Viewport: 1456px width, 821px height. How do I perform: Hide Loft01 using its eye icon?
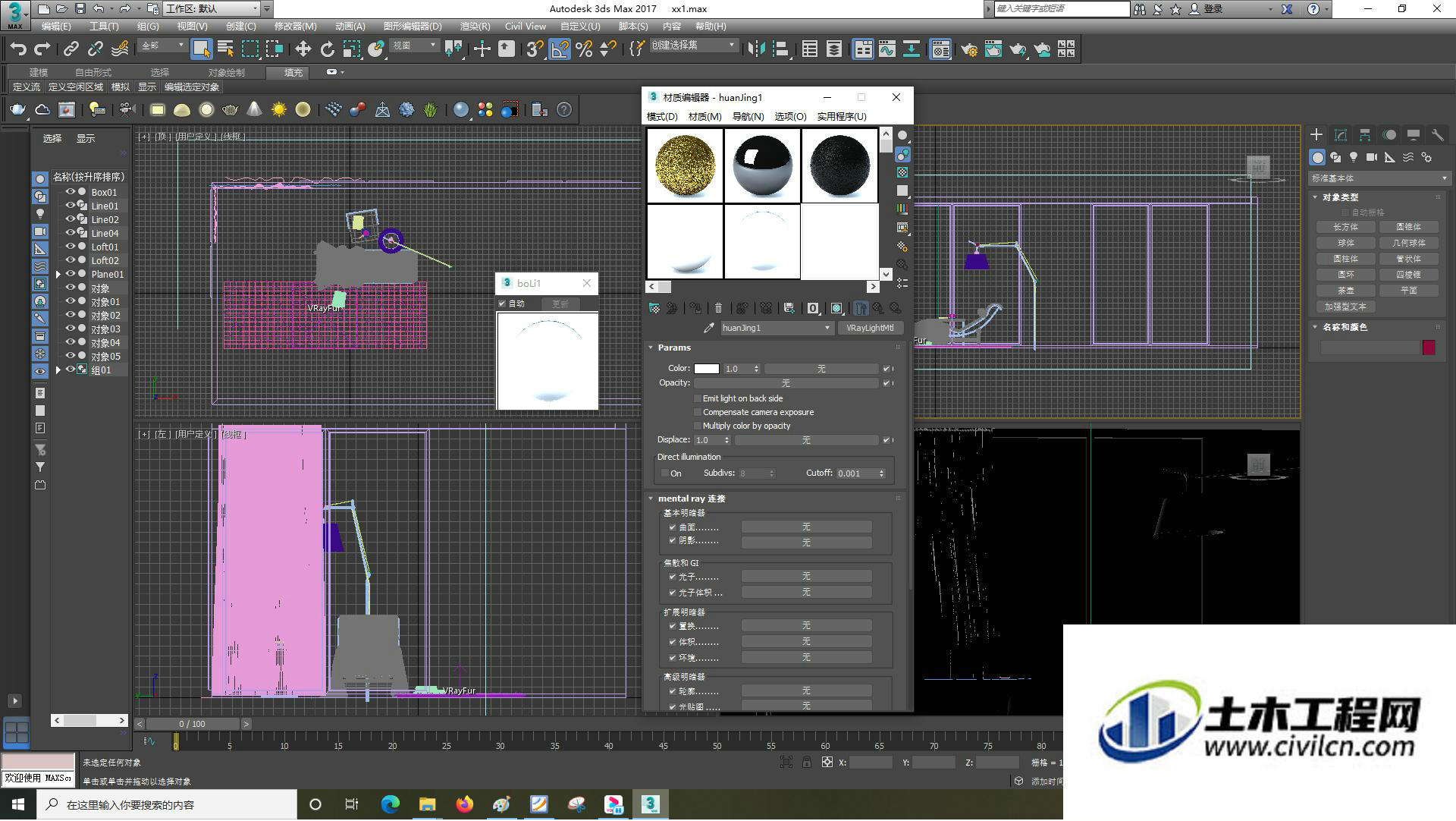[x=70, y=247]
